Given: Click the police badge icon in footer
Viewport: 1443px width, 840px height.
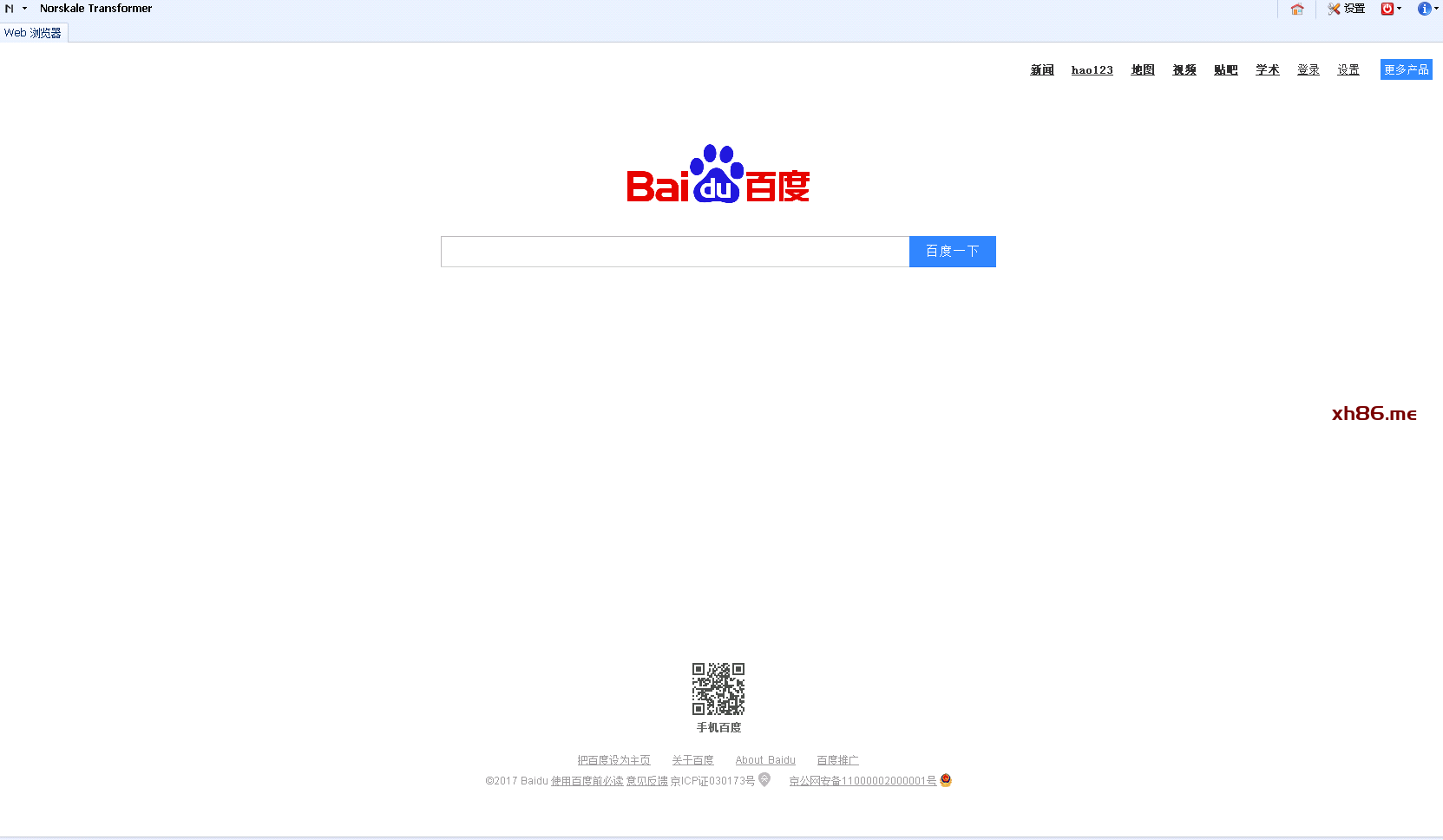Looking at the screenshot, I should coord(946,780).
